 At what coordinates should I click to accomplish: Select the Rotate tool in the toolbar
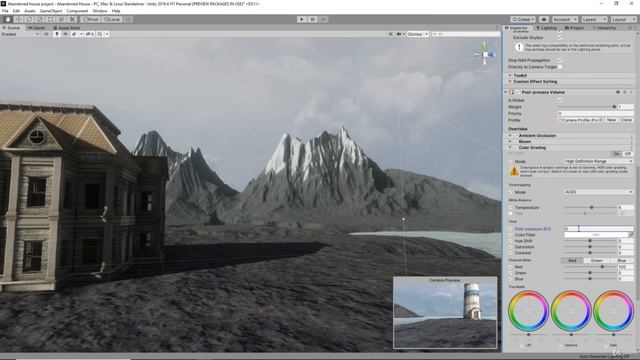tap(29, 19)
